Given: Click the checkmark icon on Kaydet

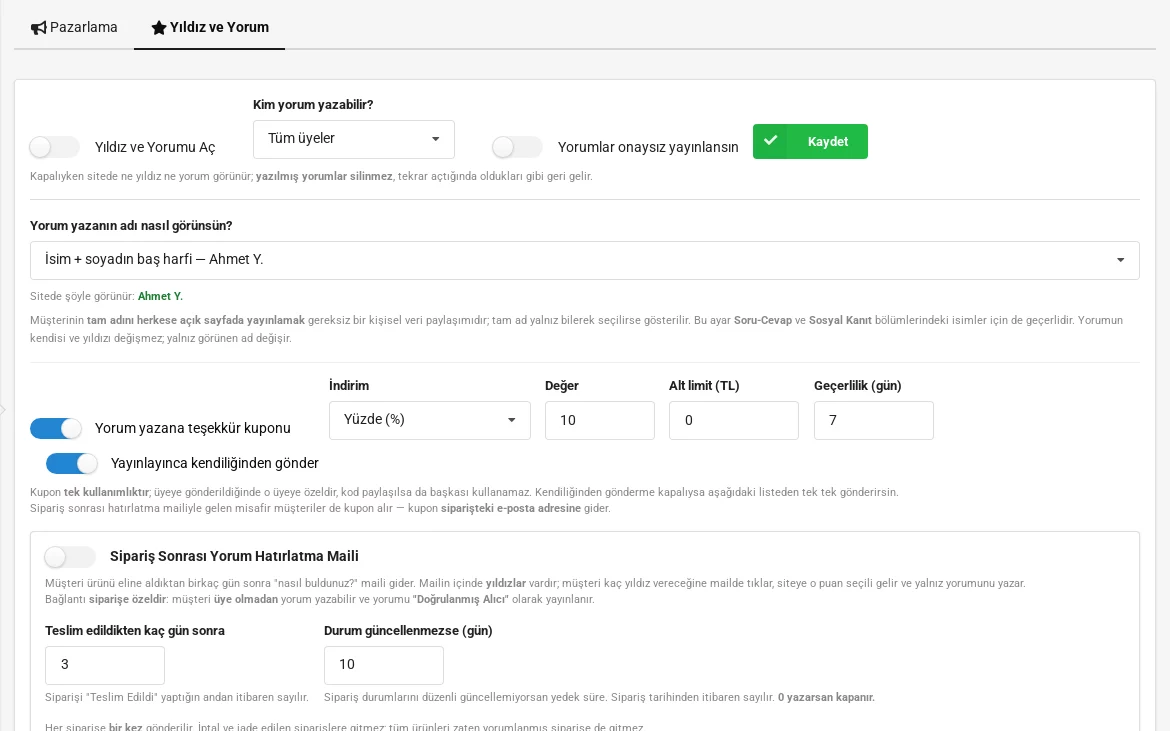Looking at the screenshot, I should coord(771,140).
